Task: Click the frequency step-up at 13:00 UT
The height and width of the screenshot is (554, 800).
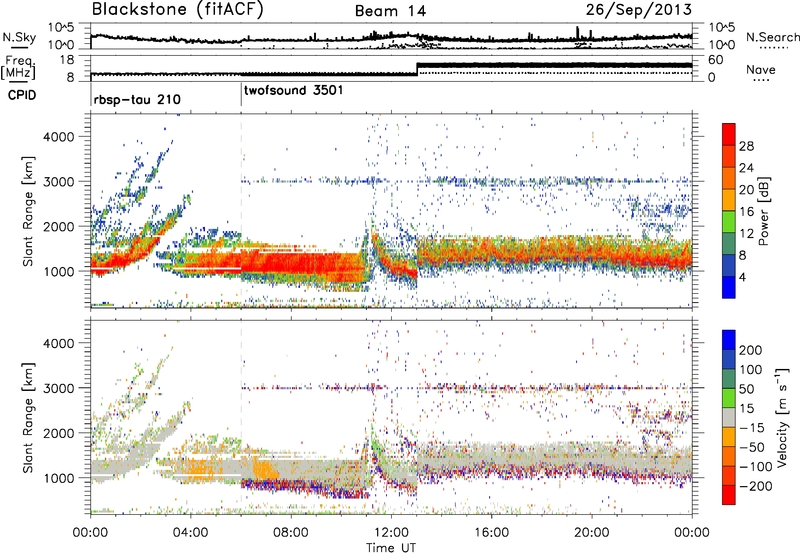Action: click(x=417, y=69)
